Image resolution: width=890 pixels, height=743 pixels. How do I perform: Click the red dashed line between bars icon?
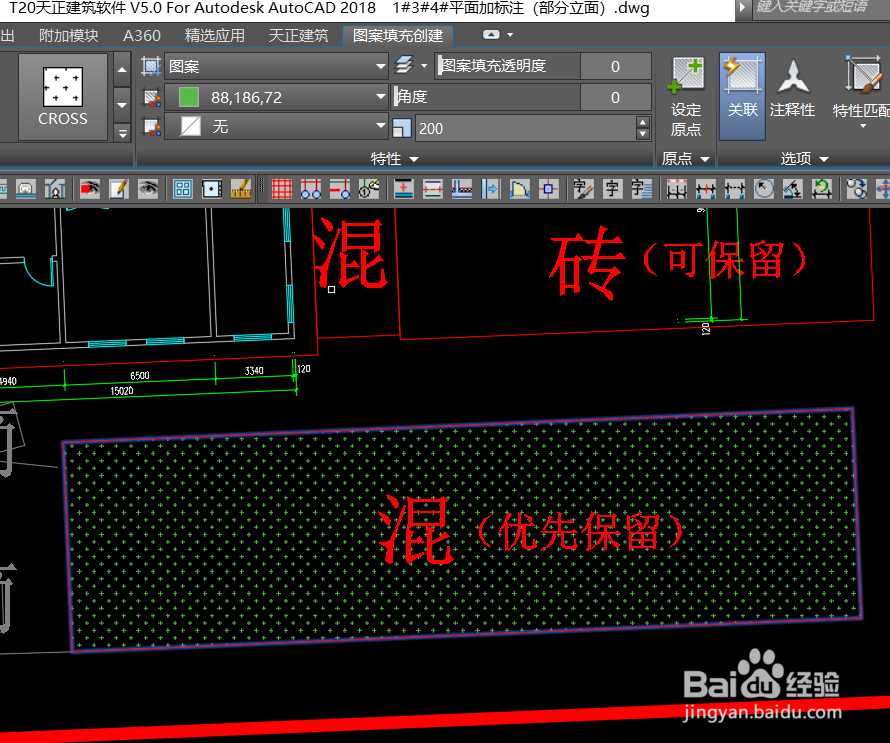[433, 188]
